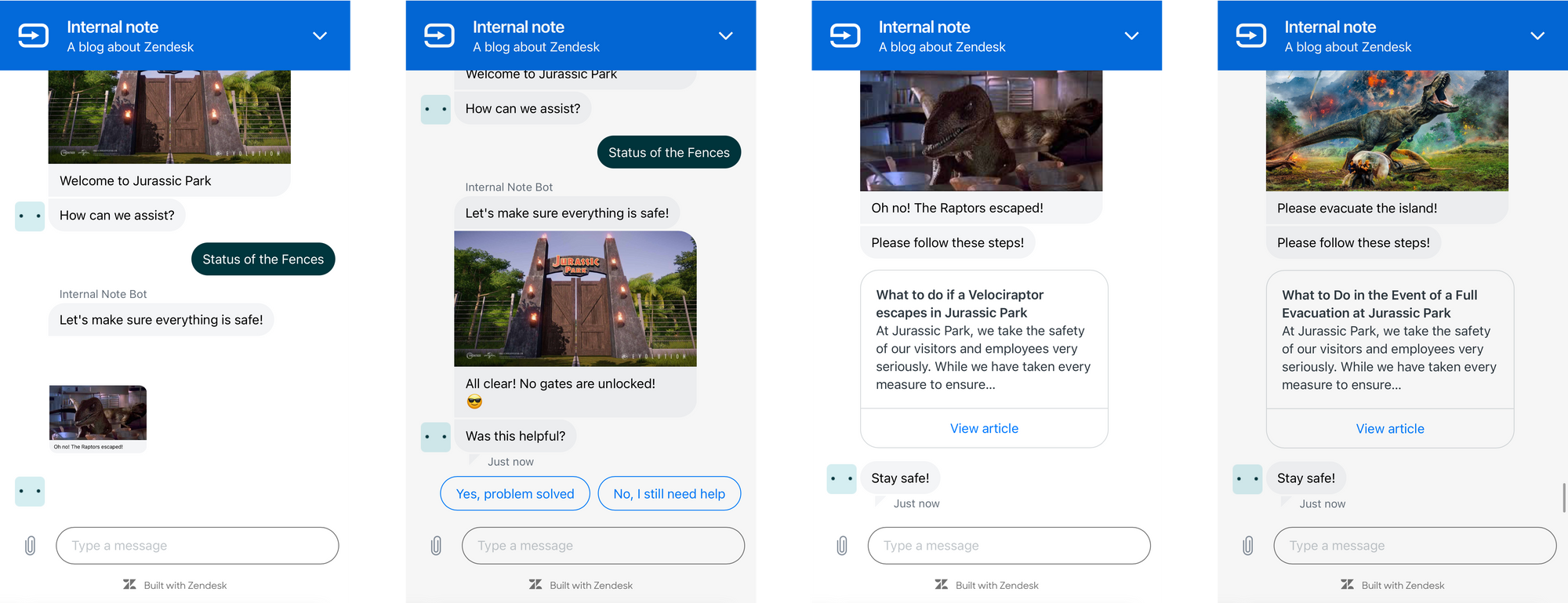This screenshot has width=1568, height=603.
Task: Open the Jurassic Park gate image in the second widget
Action: 575,299
